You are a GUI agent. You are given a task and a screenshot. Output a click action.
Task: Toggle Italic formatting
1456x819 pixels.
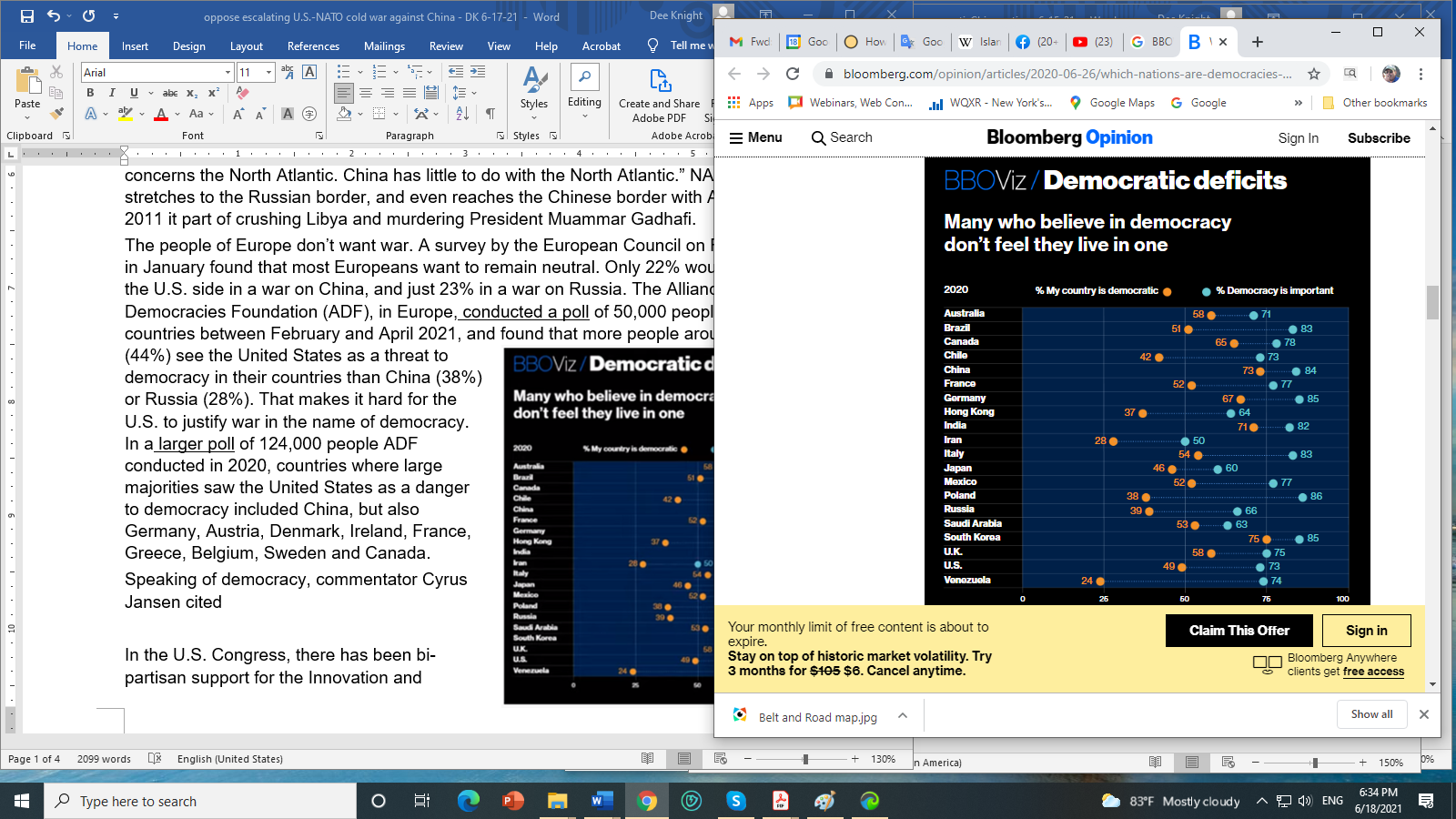pyautogui.click(x=112, y=93)
